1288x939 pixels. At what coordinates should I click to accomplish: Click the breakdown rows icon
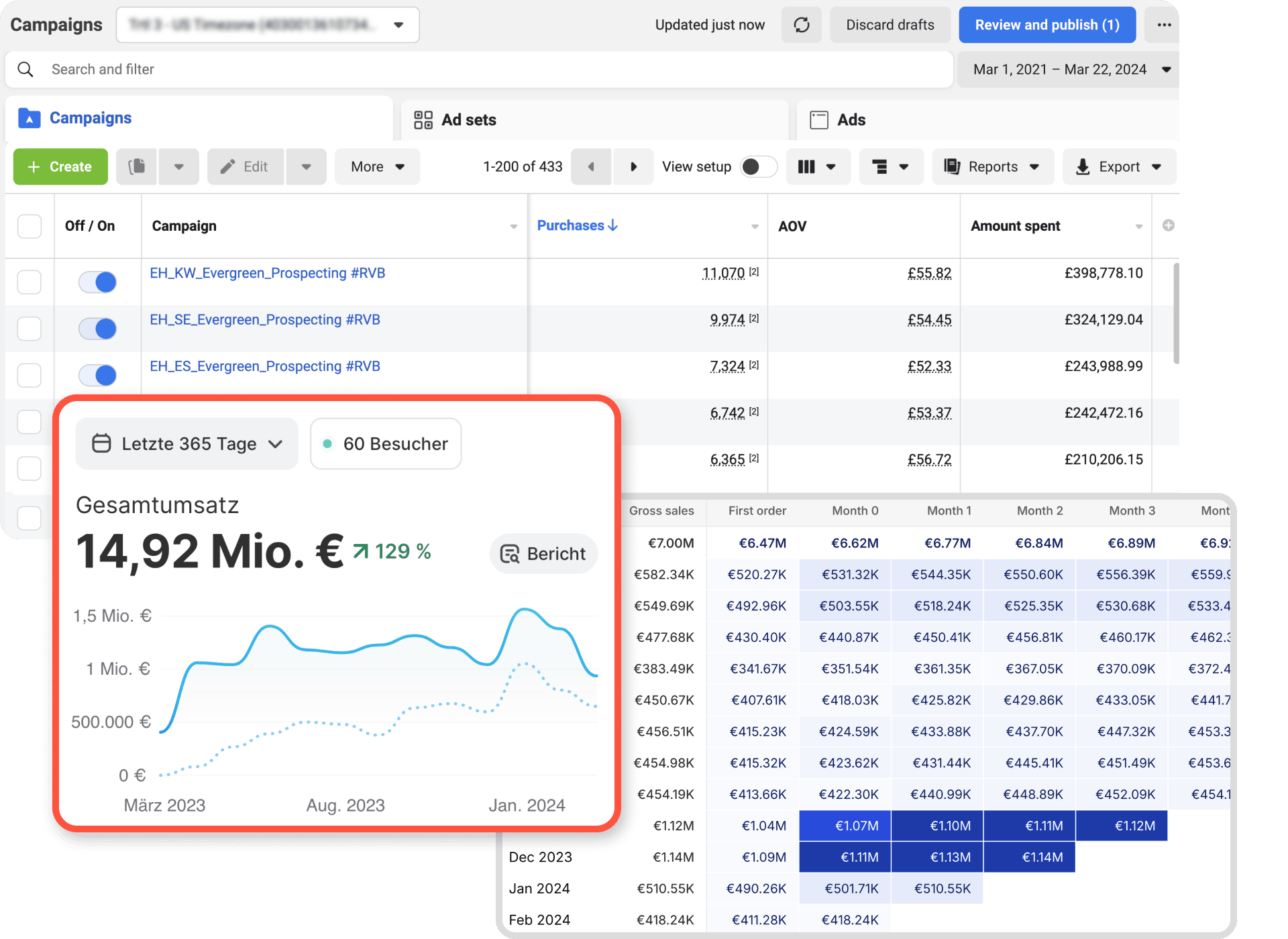point(879,166)
